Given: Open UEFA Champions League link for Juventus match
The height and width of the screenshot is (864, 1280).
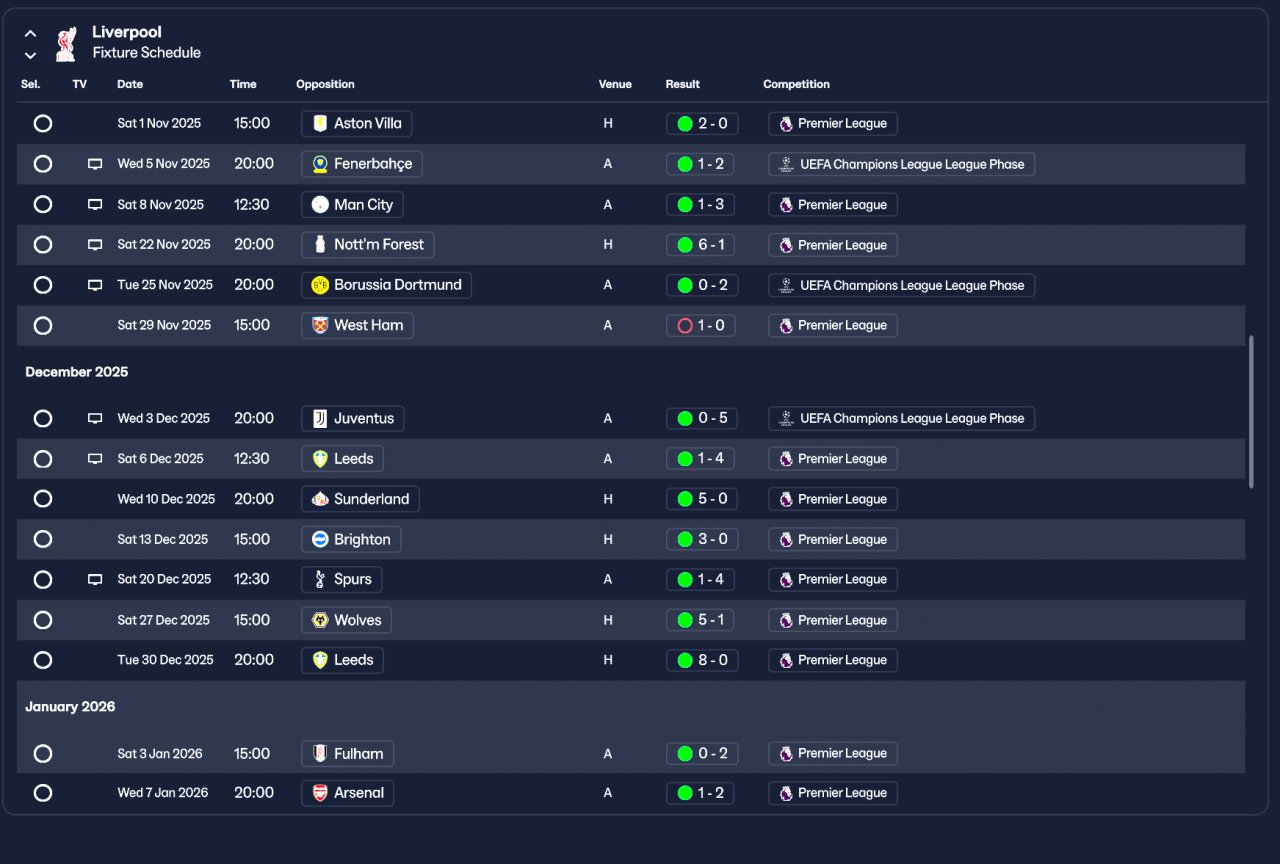Looking at the screenshot, I should [901, 418].
